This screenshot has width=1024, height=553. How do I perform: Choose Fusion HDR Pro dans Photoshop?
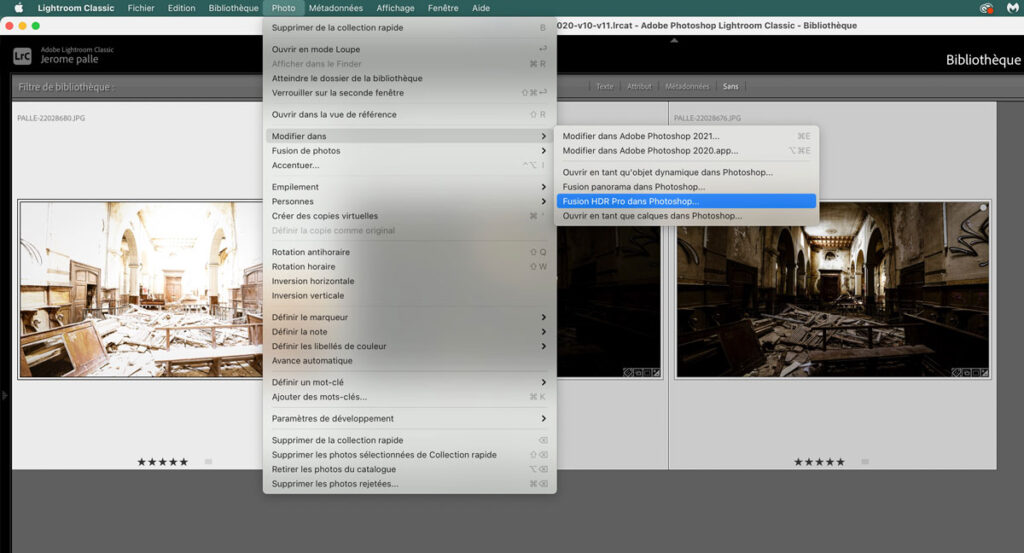pos(630,201)
